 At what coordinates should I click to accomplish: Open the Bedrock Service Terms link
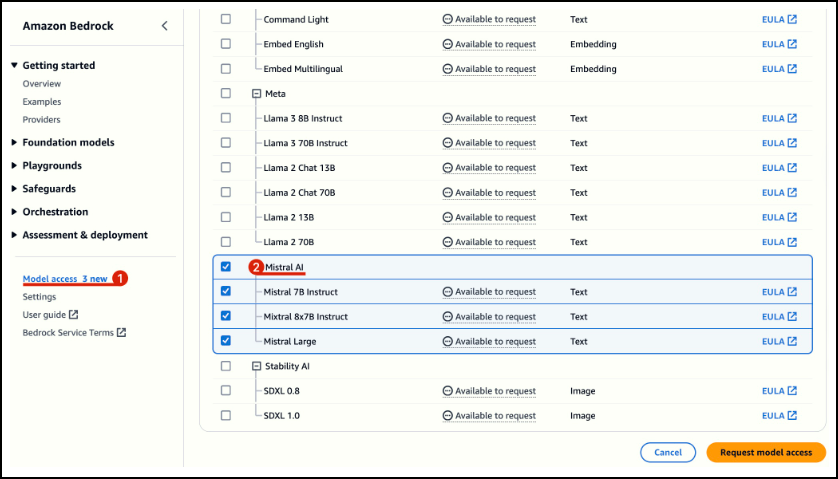click(x=68, y=333)
